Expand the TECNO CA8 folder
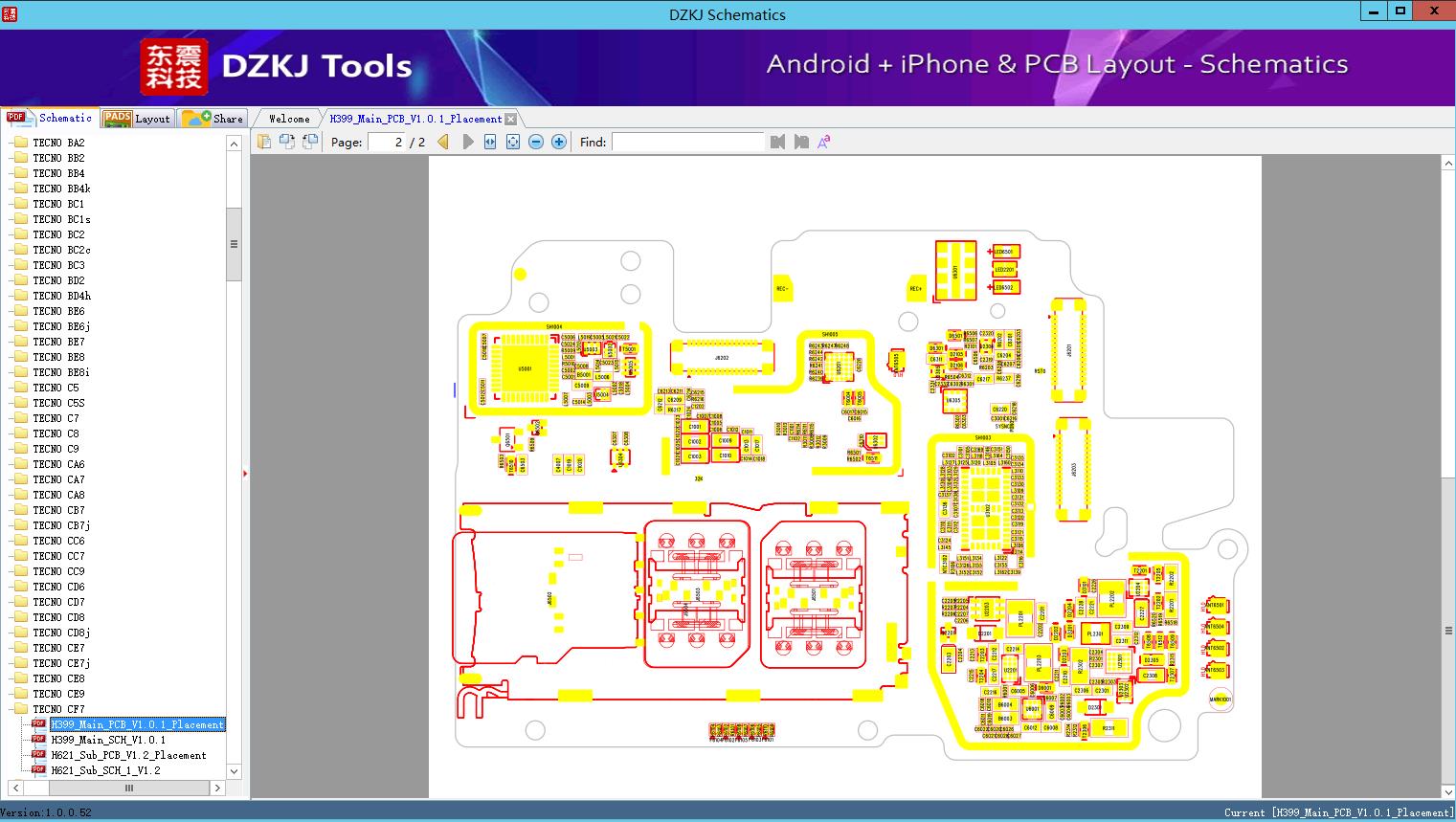Screen dimensions: 1456x822 coord(58,495)
